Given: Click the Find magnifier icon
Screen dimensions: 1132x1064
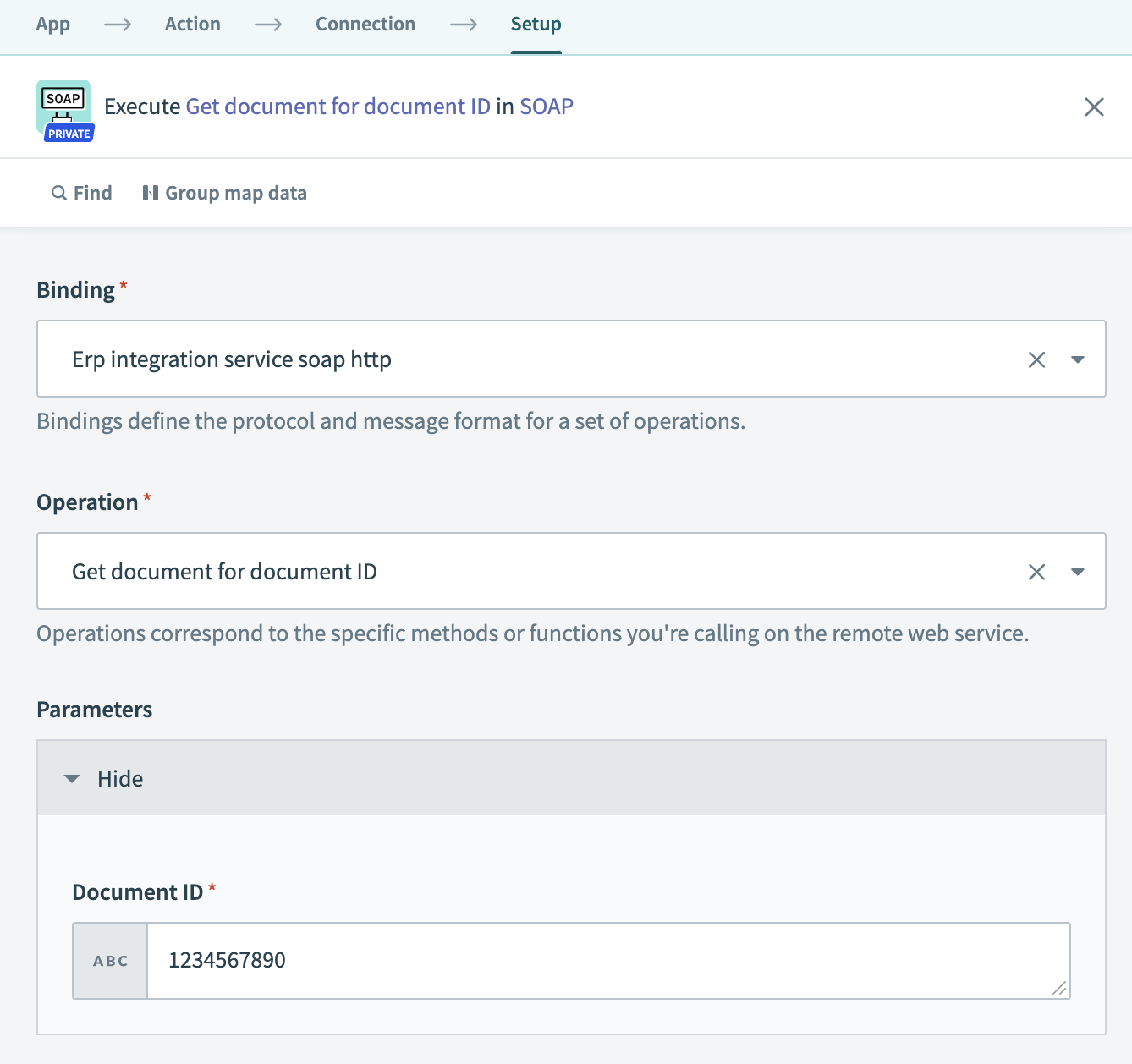Looking at the screenshot, I should coord(58,192).
